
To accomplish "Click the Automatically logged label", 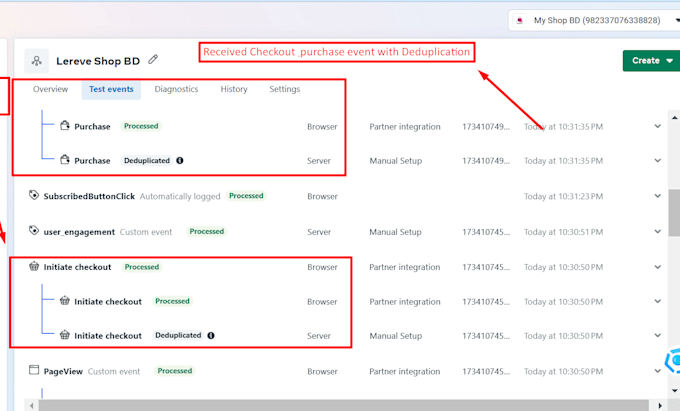I will (x=180, y=196).
